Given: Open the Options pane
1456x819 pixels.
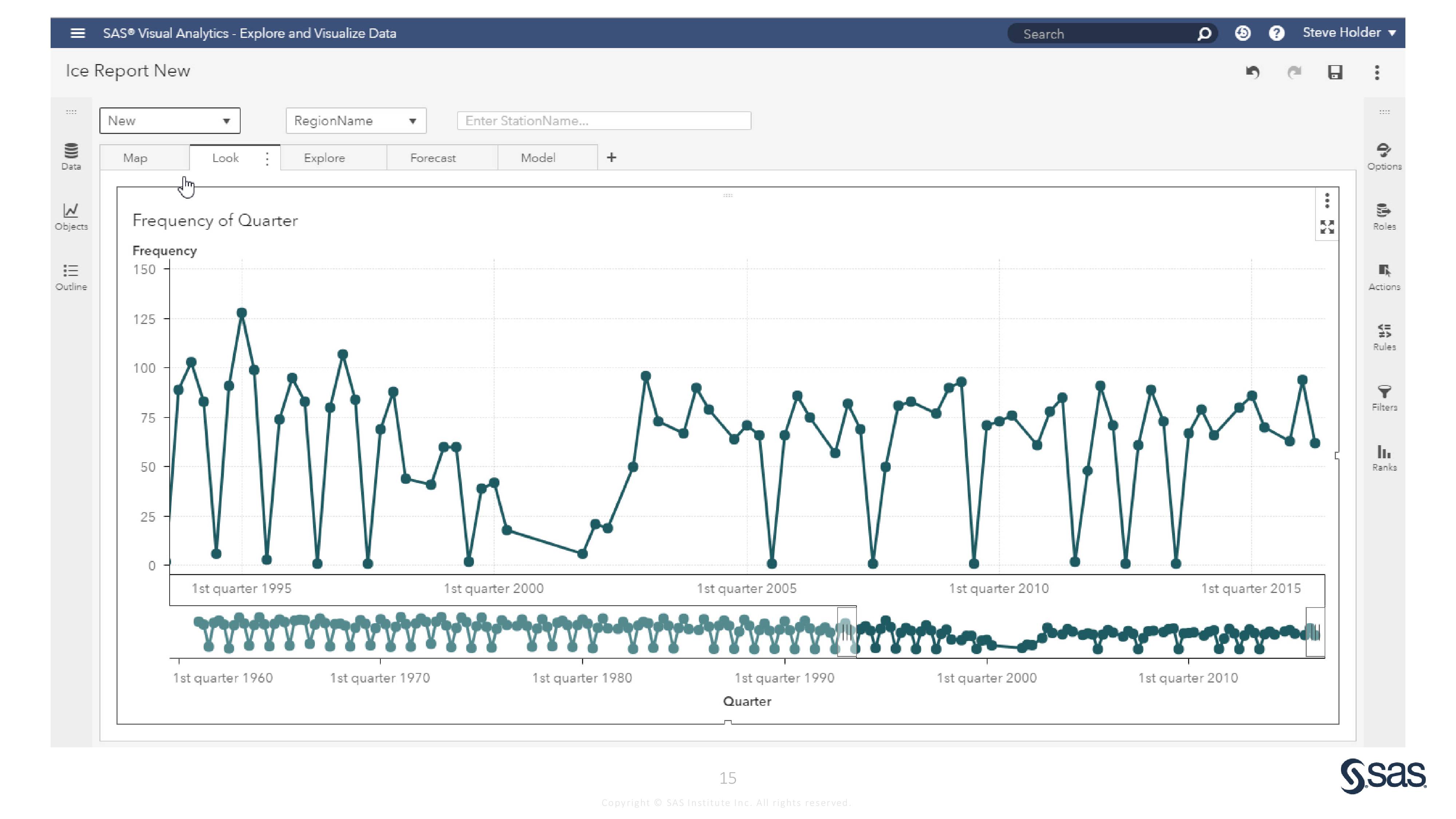Looking at the screenshot, I should [x=1384, y=157].
